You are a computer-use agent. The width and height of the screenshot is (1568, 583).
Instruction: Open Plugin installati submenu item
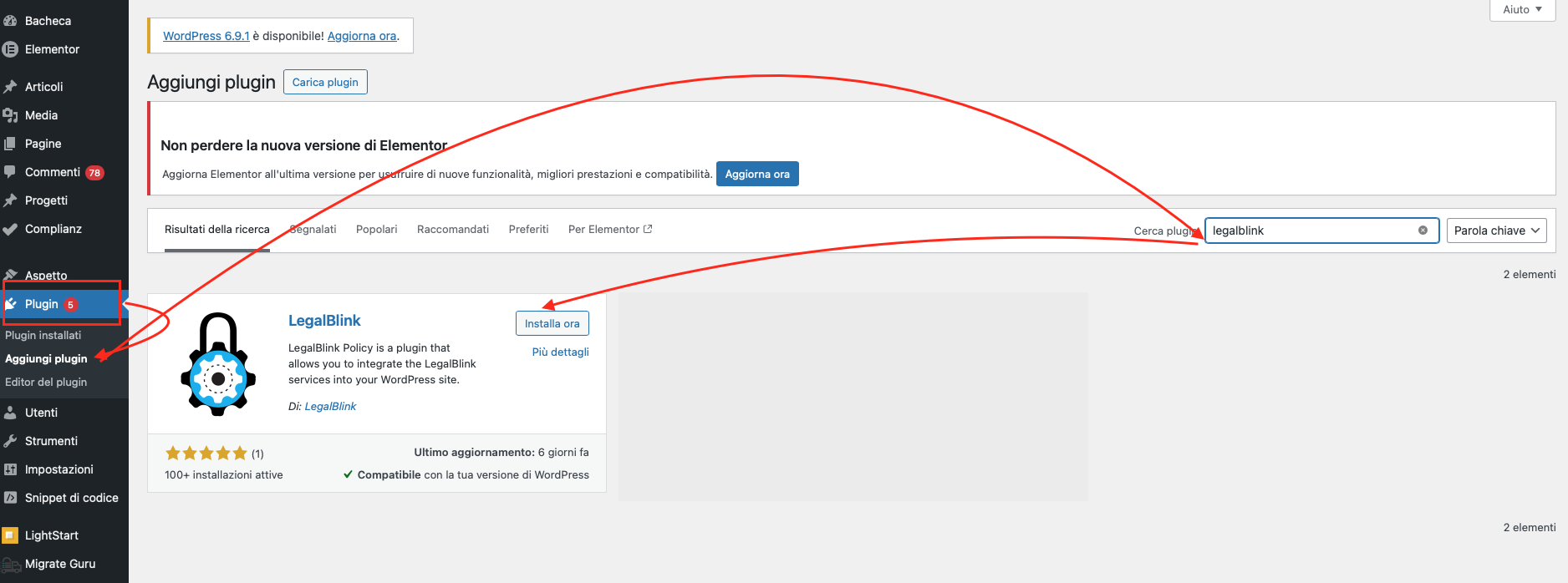43,336
